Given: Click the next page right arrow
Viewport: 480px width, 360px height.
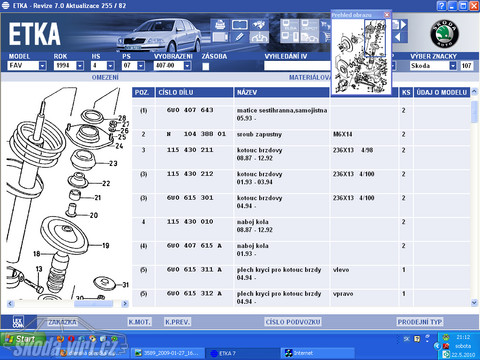Looking at the screenshot, I should [x=403, y=25].
